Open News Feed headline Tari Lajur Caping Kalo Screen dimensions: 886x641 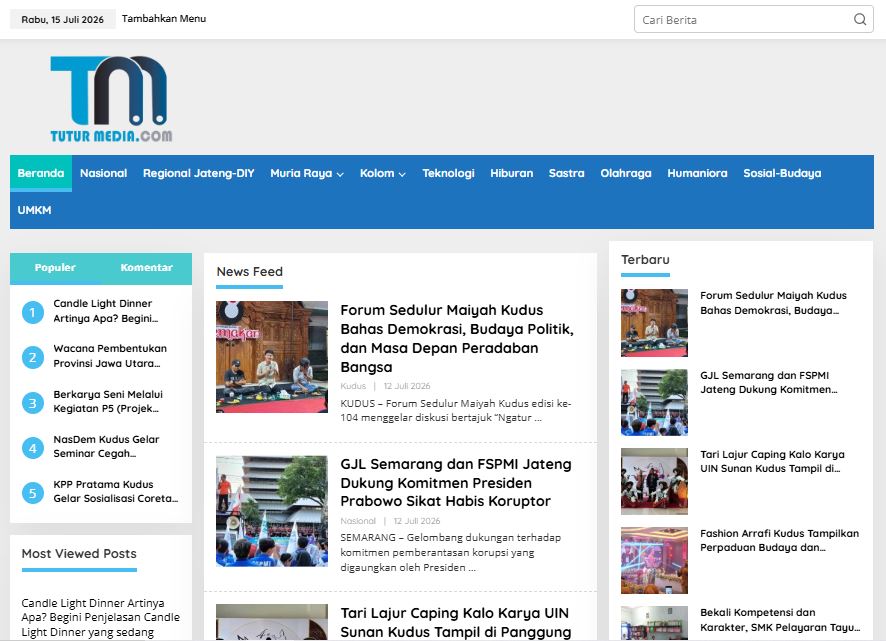coord(455,623)
